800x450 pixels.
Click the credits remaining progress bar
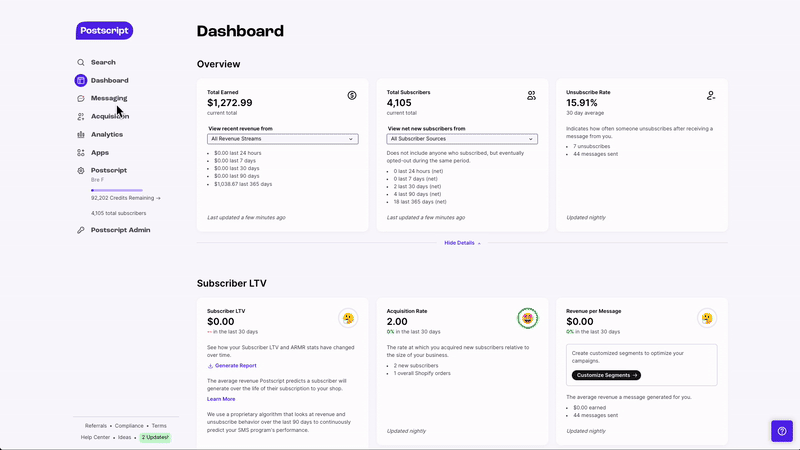117,190
